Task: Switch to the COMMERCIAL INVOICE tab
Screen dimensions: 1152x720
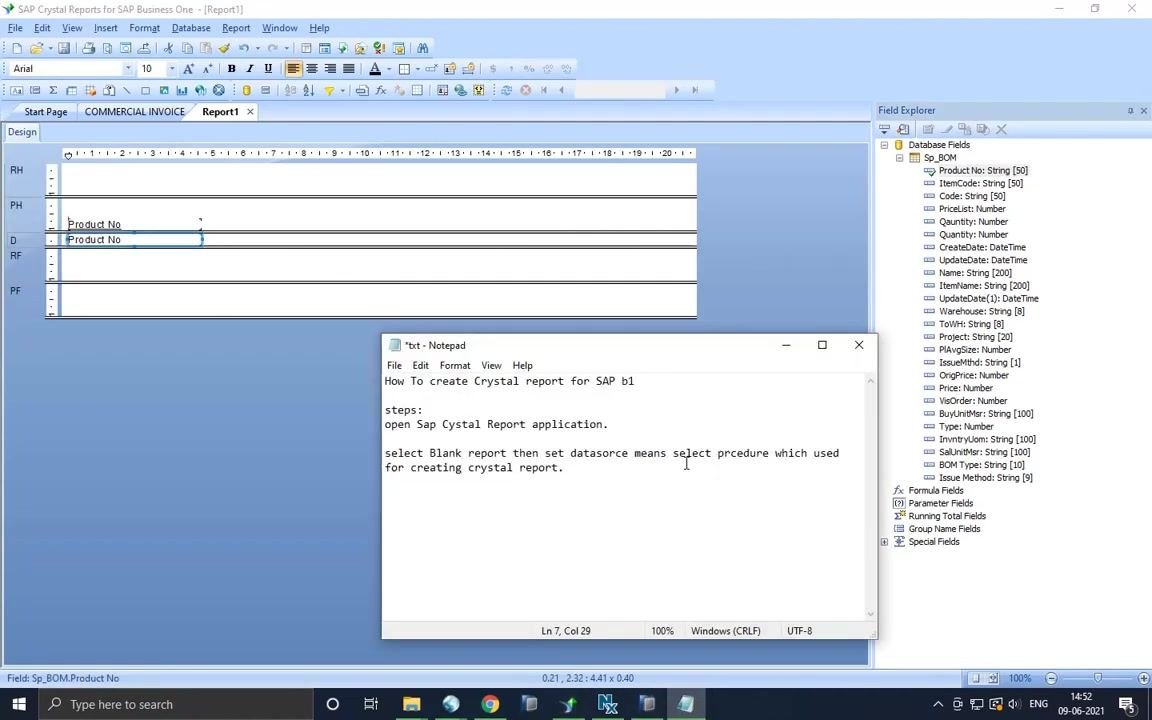Action: point(134,112)
